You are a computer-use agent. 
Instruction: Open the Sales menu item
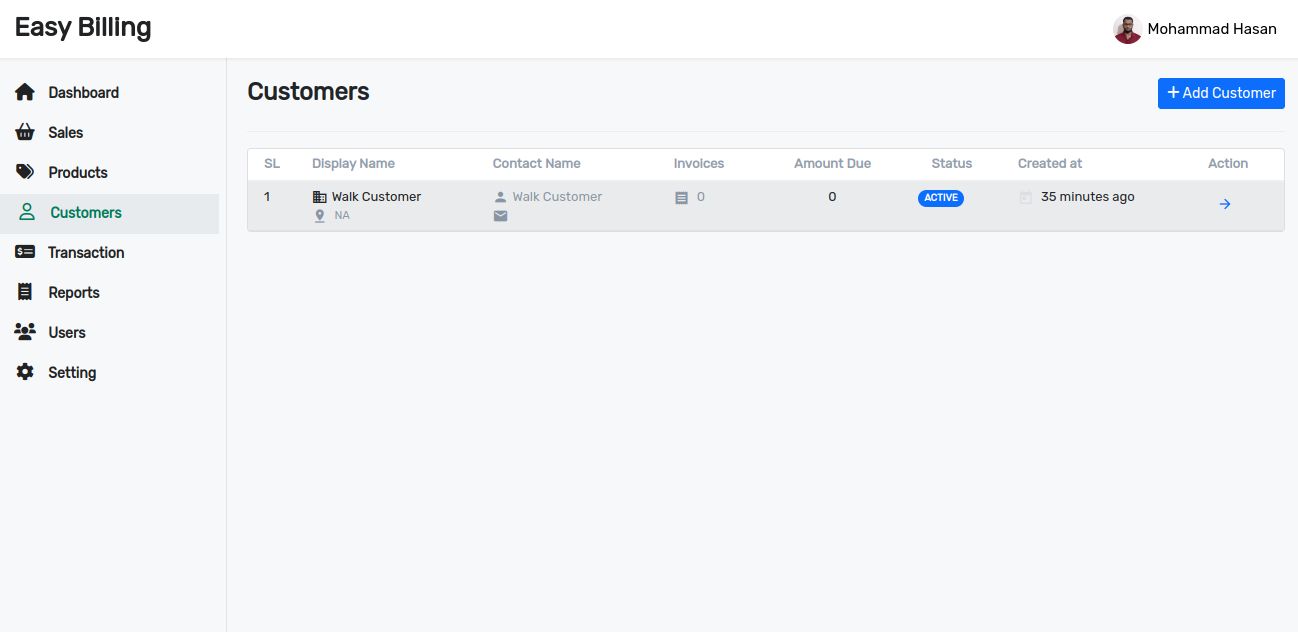coord(110,132)
